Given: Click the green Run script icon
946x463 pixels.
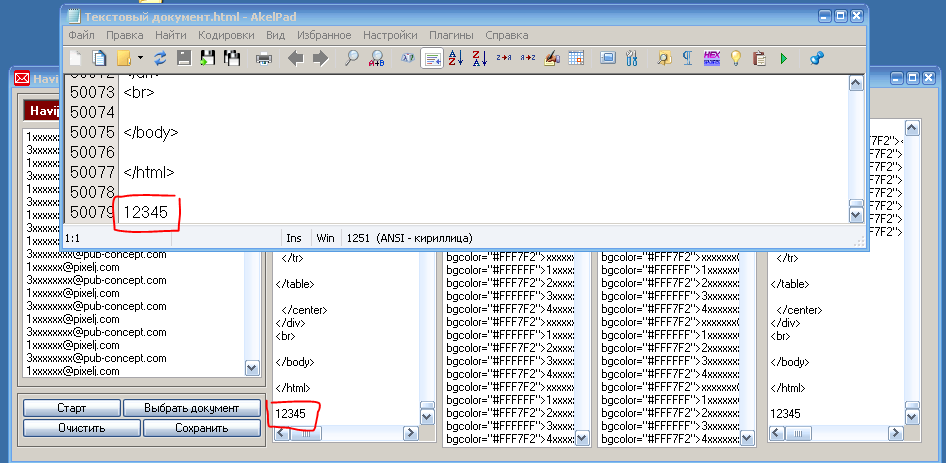Looking at the screenshot, I should click(784, 58).
